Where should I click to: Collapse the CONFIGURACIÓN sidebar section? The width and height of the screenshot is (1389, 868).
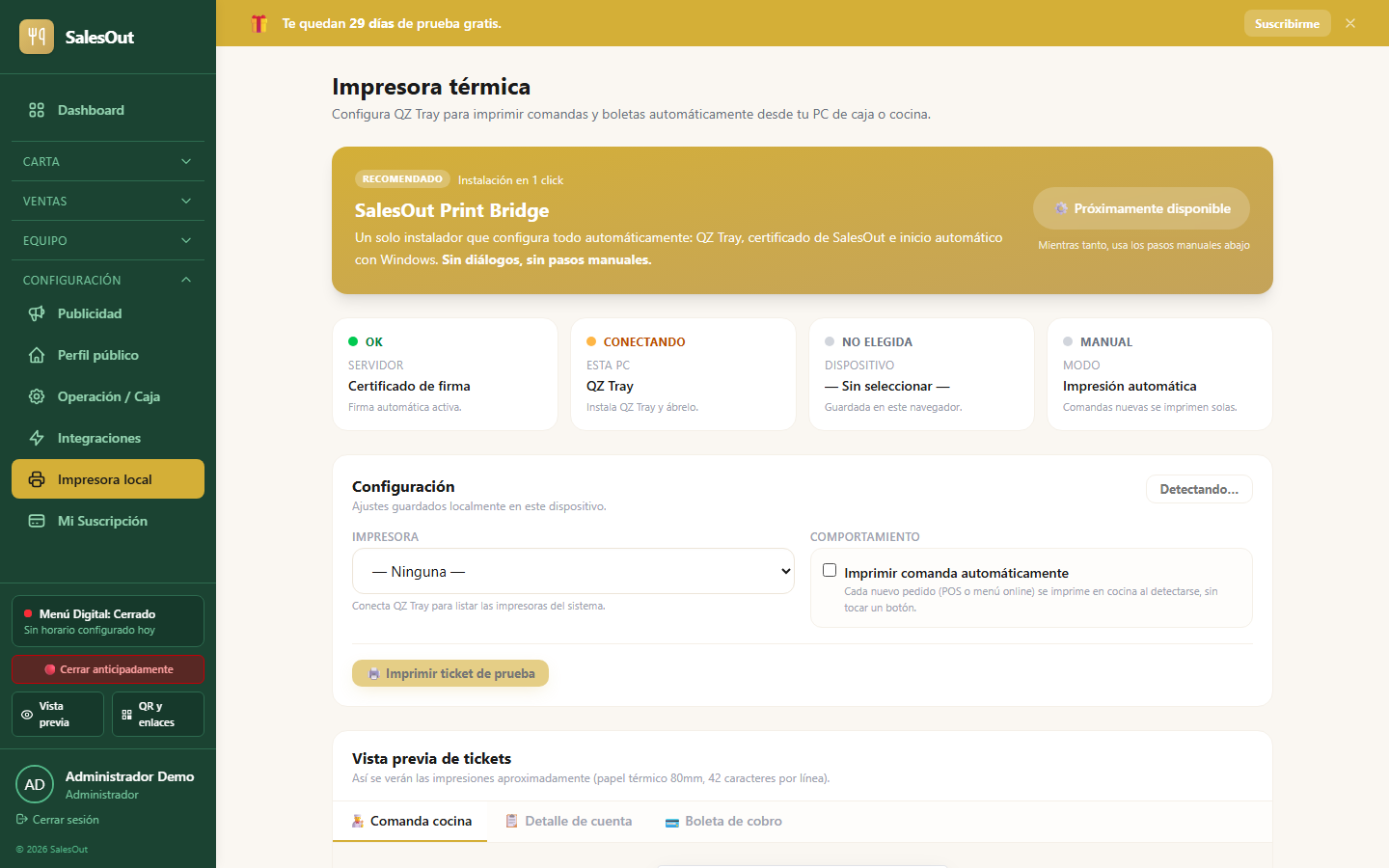[x=108, y=280]
